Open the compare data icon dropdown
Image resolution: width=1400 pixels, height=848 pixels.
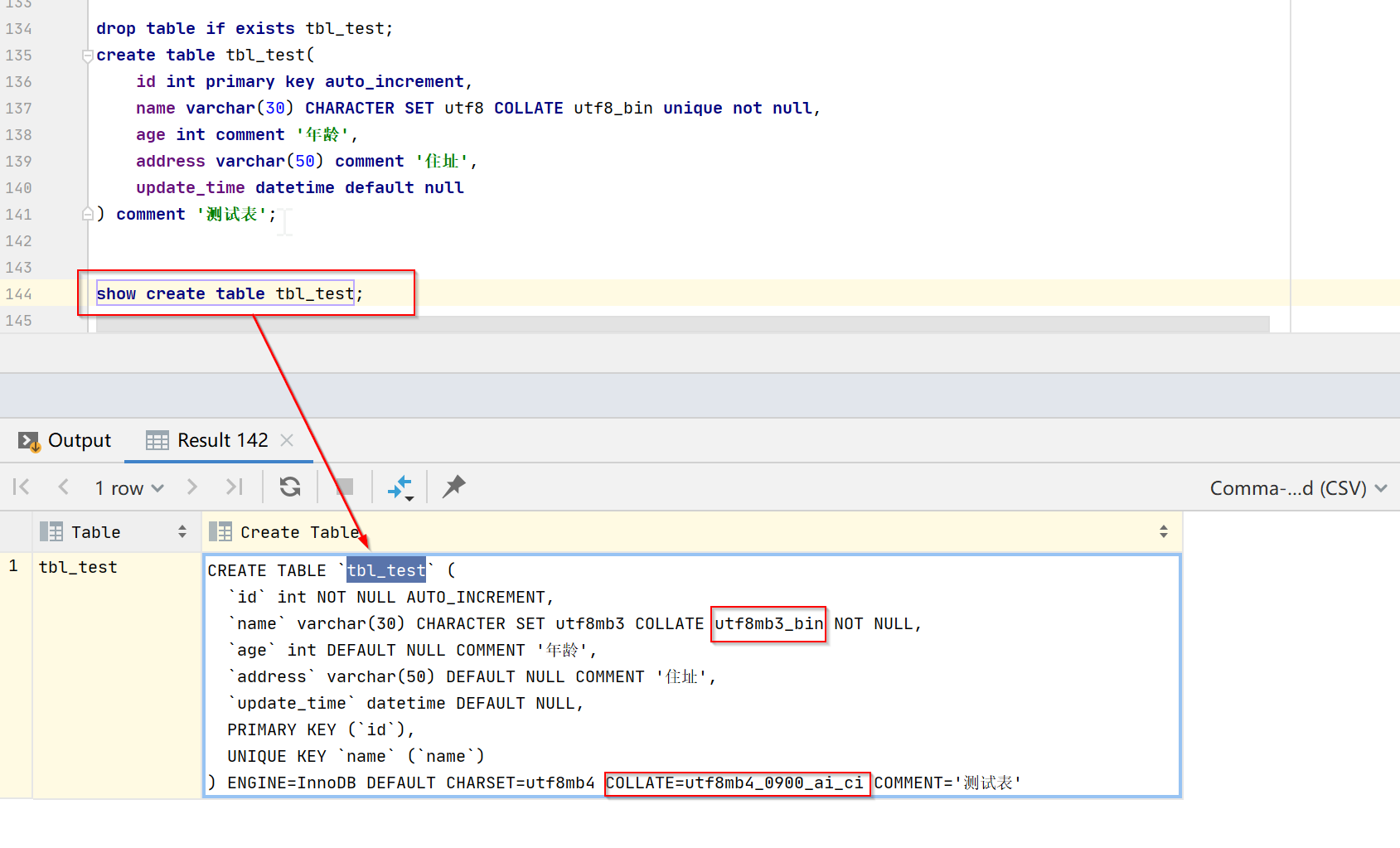click(x=401, y=487)
